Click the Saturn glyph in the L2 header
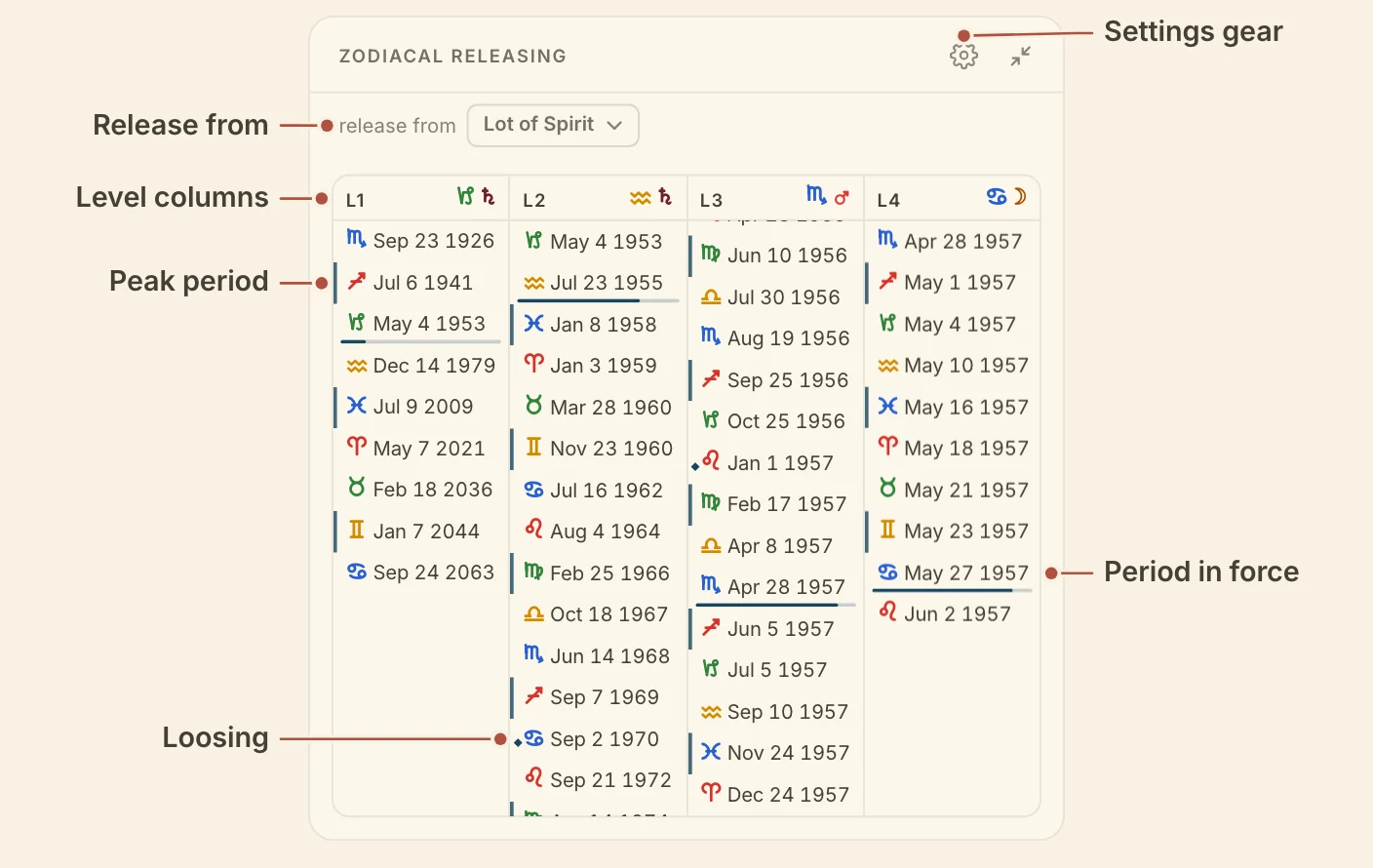Image resolution: width=1373 pixels, height=868 pixels. (x=665, y=197)
